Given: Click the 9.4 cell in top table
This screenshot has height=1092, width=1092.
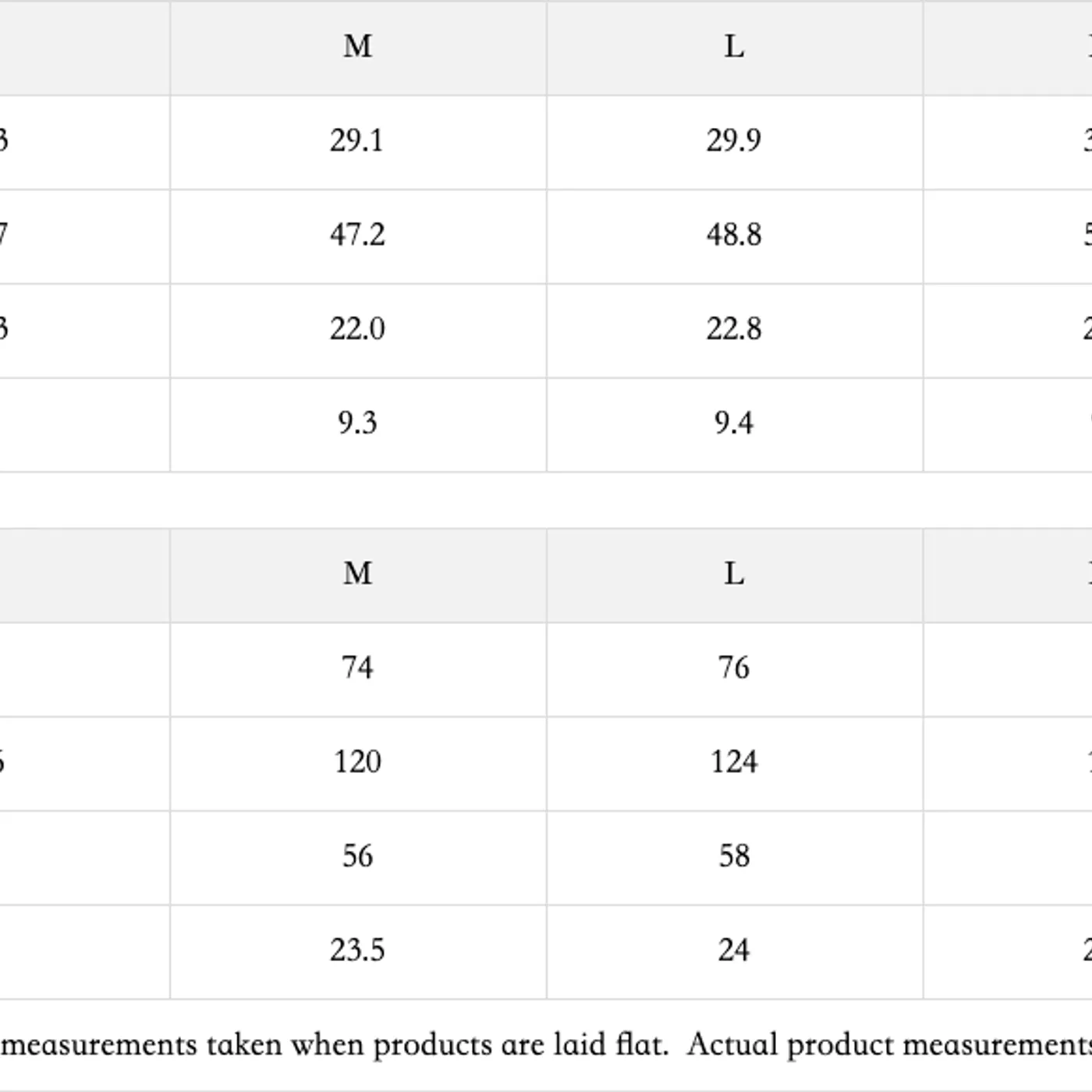Looking at the screenshot, I should 734,424.
